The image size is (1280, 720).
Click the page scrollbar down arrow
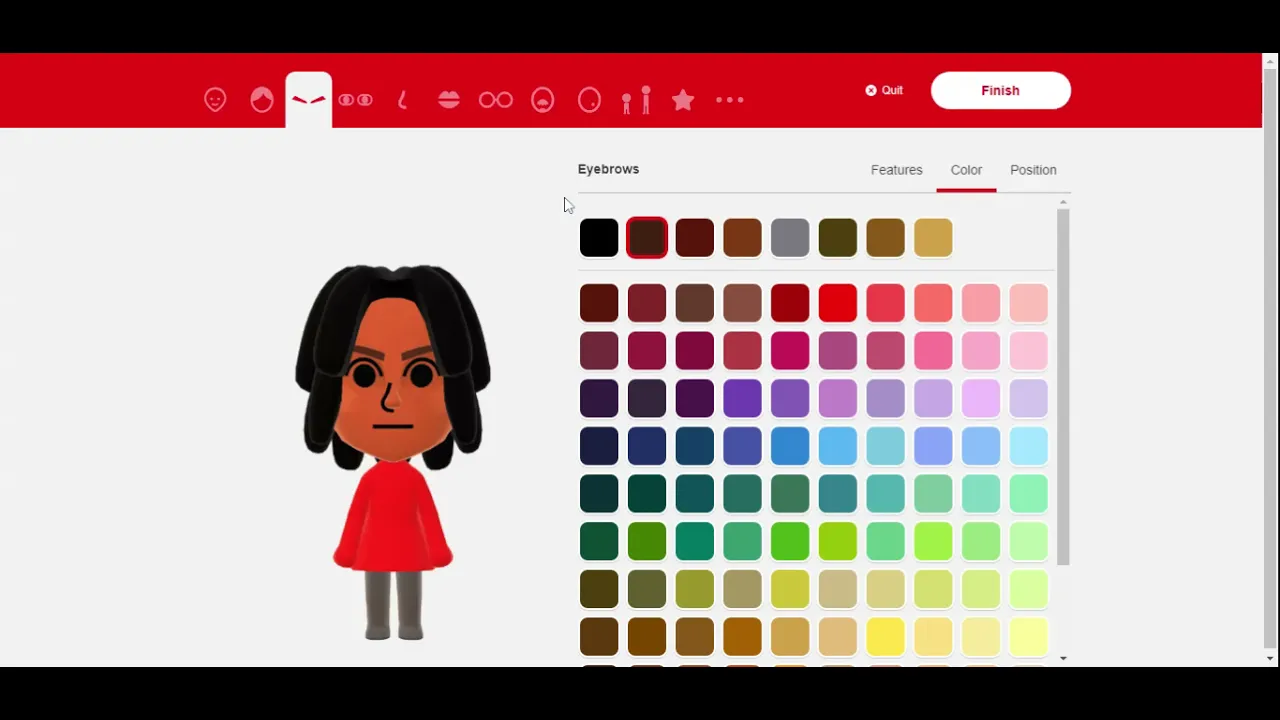click(x=1270, y=658)
